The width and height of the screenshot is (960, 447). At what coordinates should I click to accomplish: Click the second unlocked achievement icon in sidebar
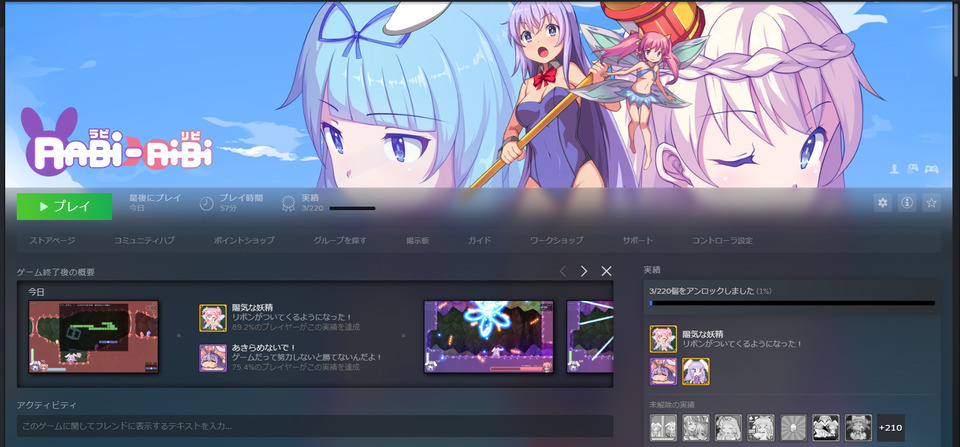[663, 372]
